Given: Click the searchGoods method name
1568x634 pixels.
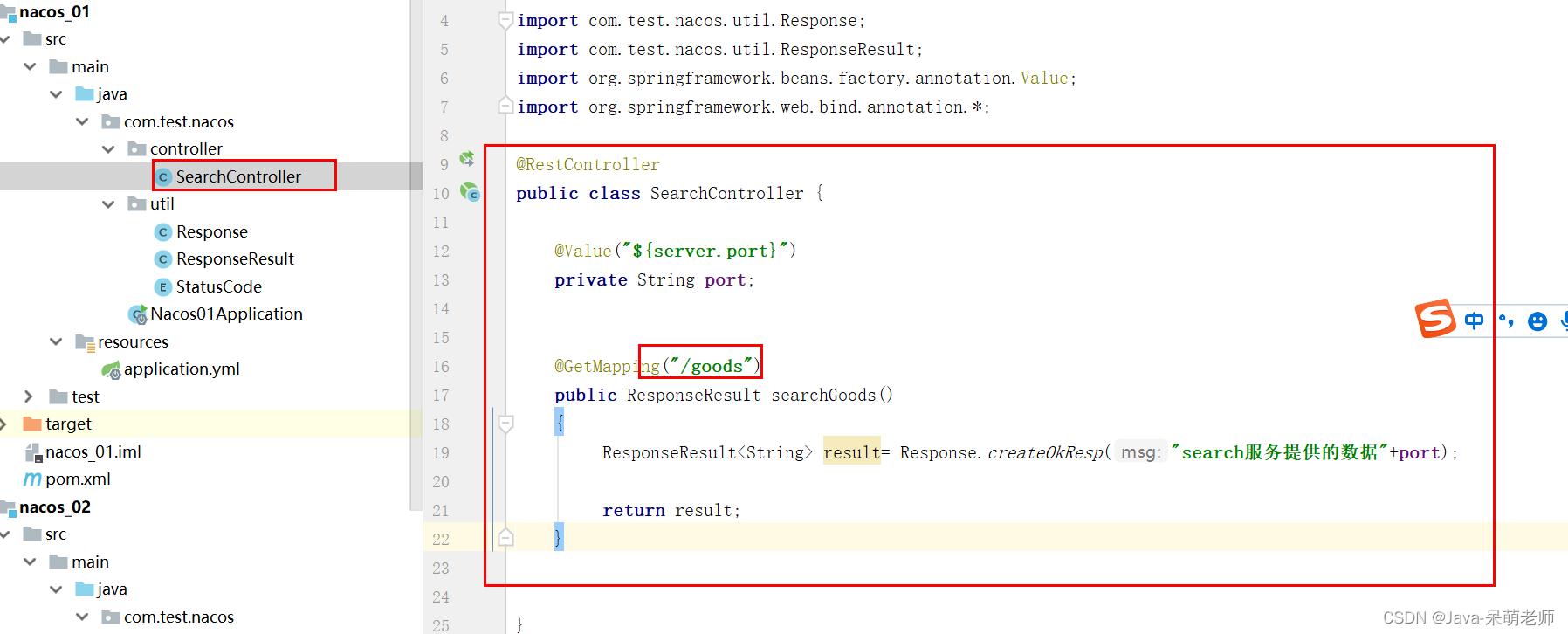Looking at the screenshot, I should point(823,395).
